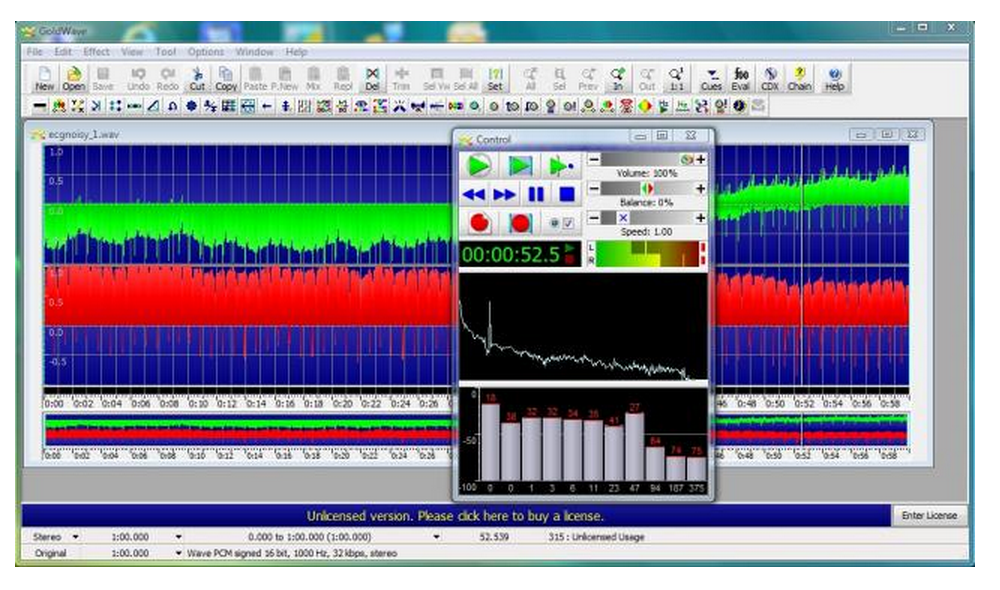
Task: Open the View menu
Action: pyautogui.click(x=131, y=52)
